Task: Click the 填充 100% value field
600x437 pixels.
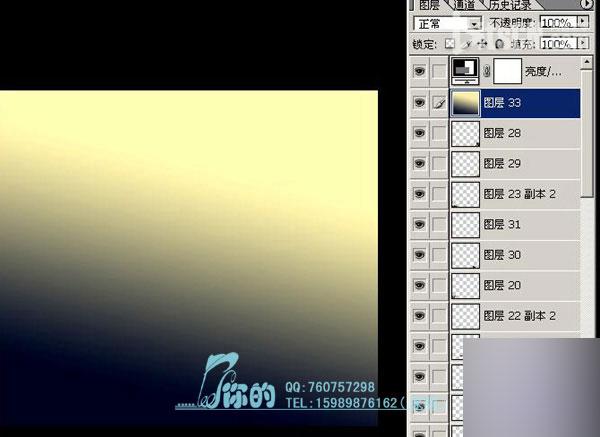Action: coord(559,43)
